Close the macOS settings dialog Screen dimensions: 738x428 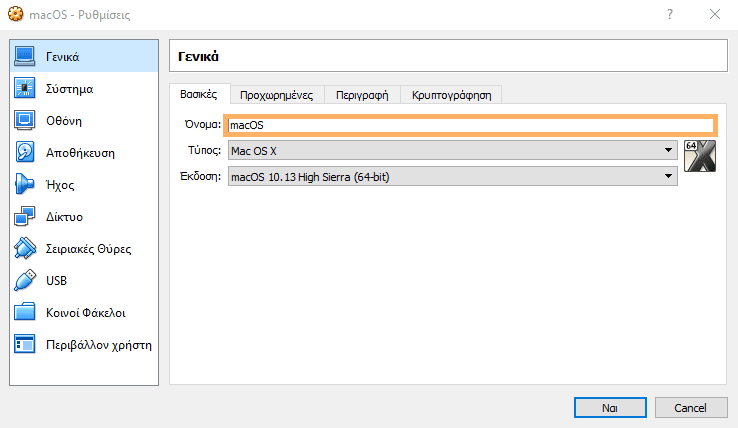tap(714, 14)
